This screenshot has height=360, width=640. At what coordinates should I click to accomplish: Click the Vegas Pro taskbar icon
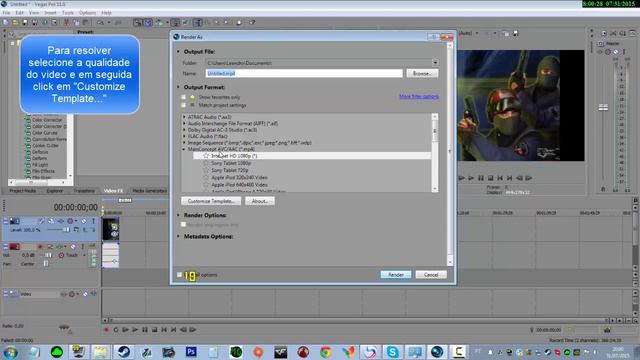pos(436,352)
